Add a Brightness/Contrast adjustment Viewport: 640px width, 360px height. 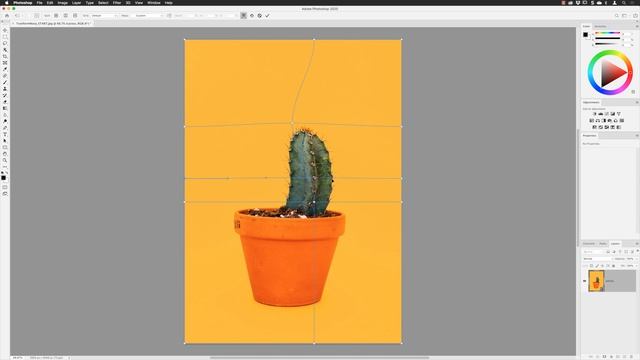[x=594, y=114]
